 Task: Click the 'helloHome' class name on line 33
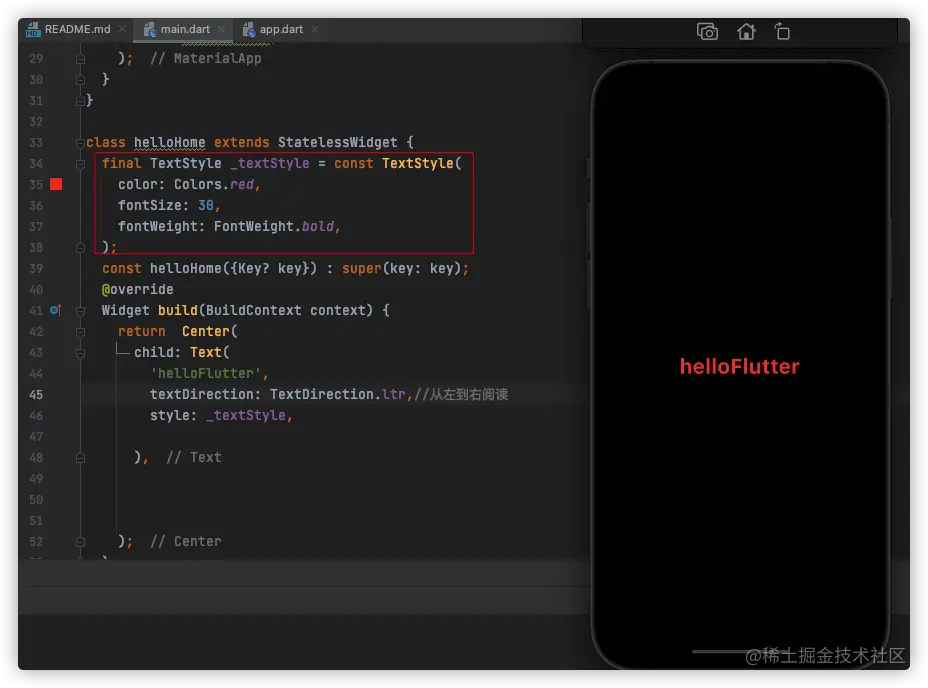[169, 142]
